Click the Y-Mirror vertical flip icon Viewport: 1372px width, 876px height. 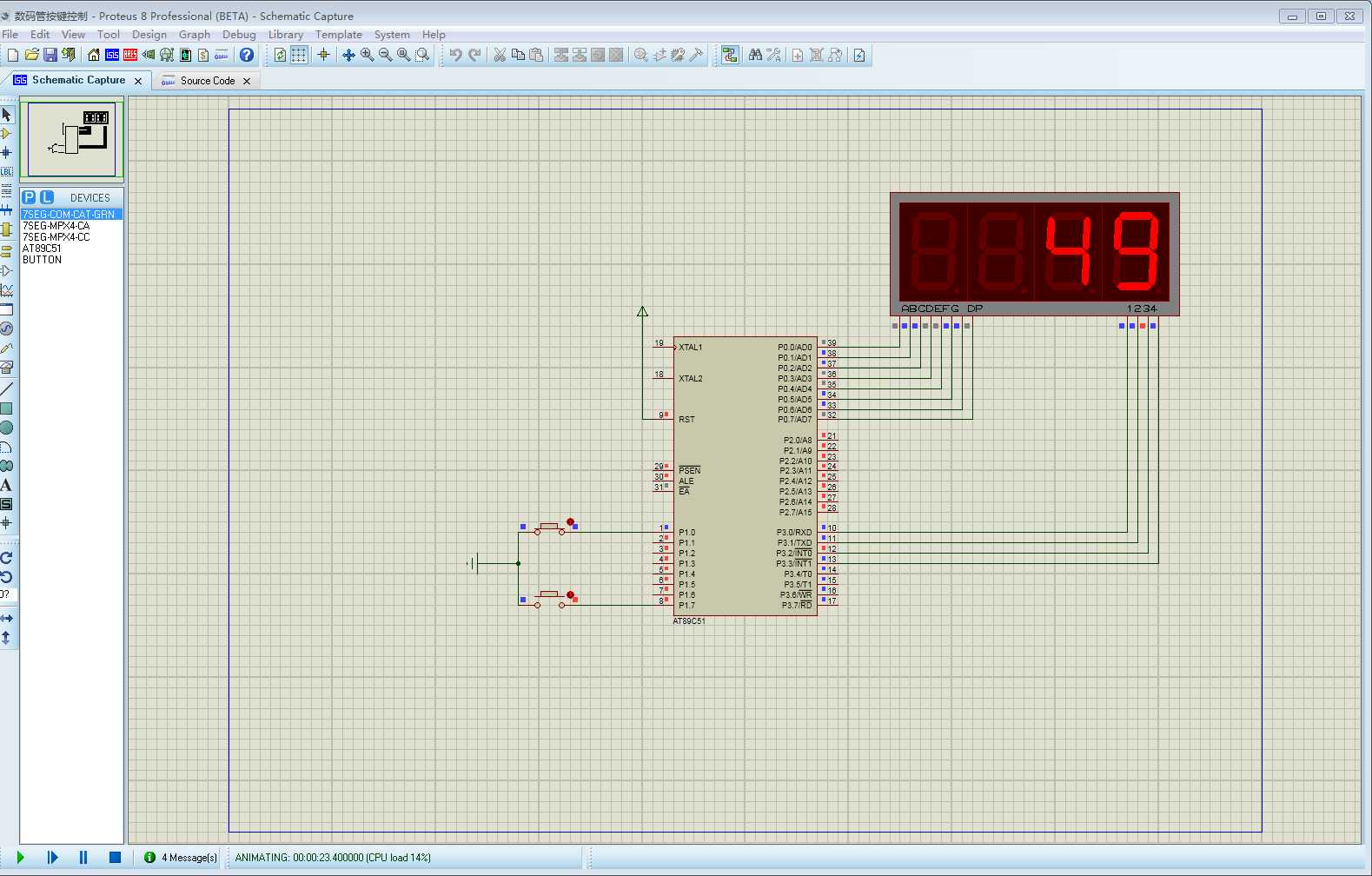[7, 637]
